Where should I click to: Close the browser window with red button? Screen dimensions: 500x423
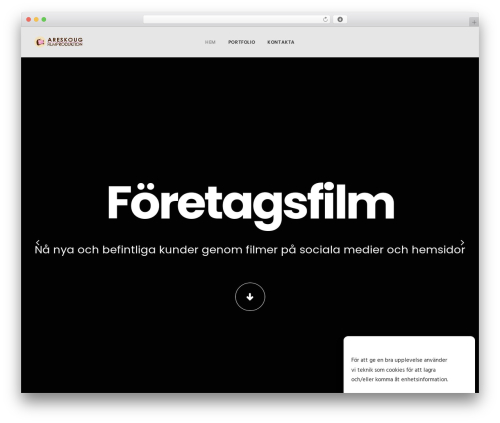29,19
